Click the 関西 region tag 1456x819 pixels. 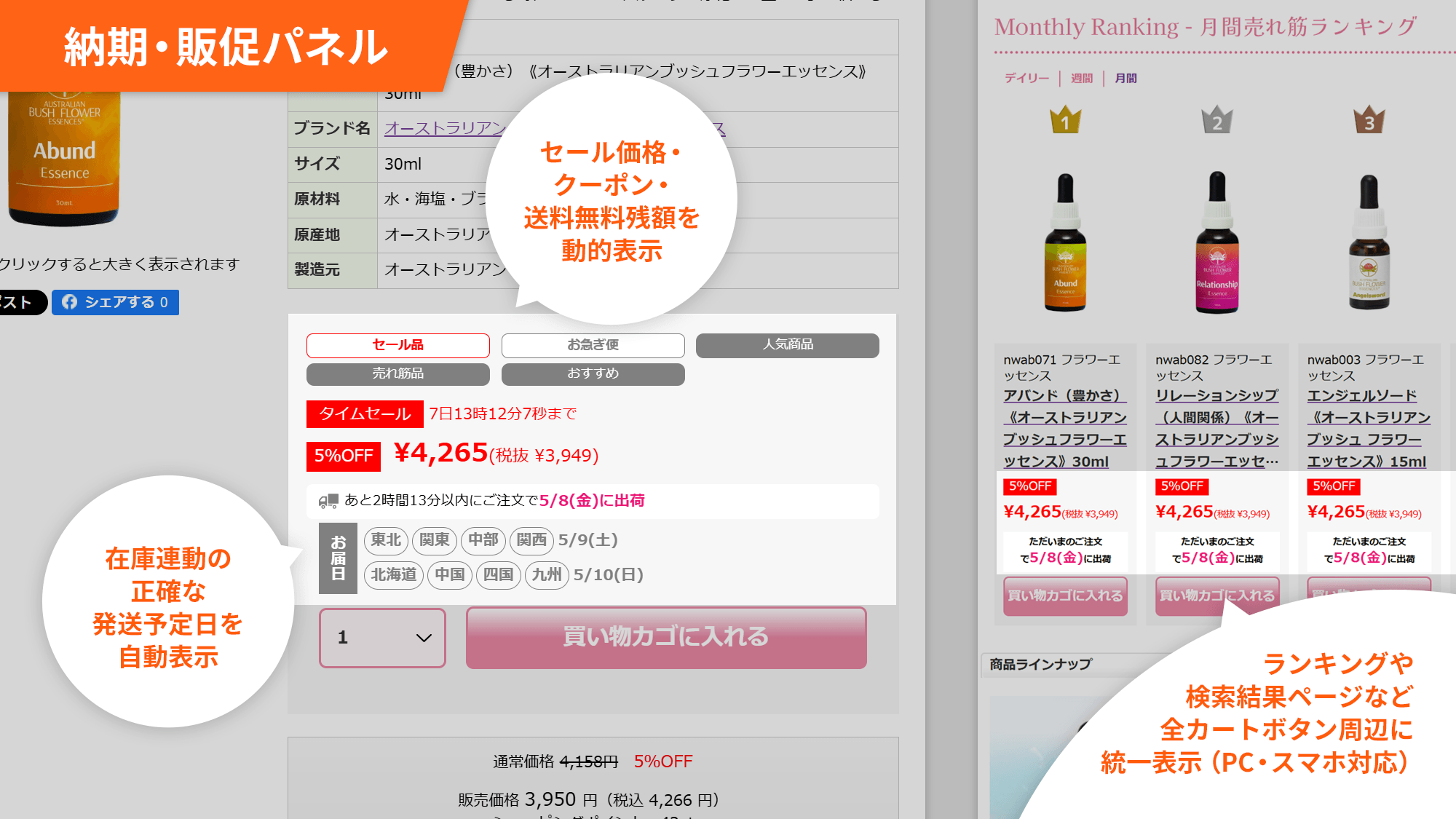tap(531, 540)
